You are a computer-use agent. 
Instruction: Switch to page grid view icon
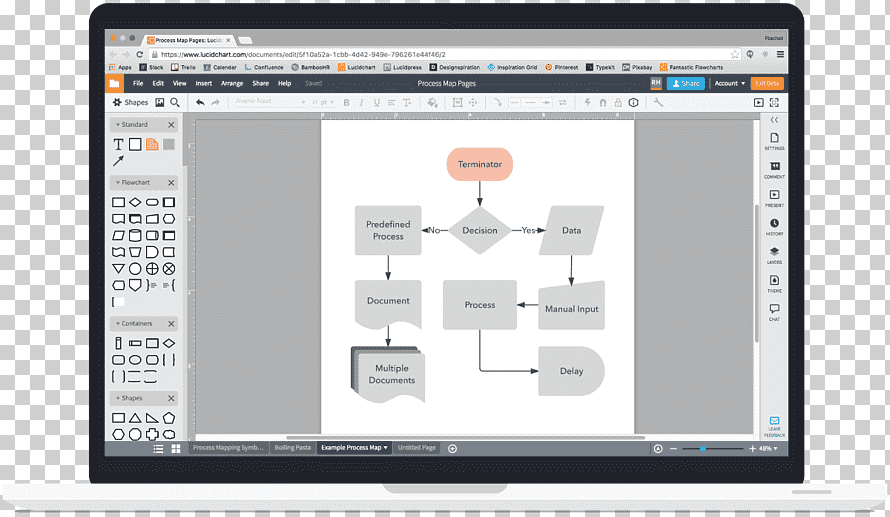pyautogui.click(x=176, y=448)
